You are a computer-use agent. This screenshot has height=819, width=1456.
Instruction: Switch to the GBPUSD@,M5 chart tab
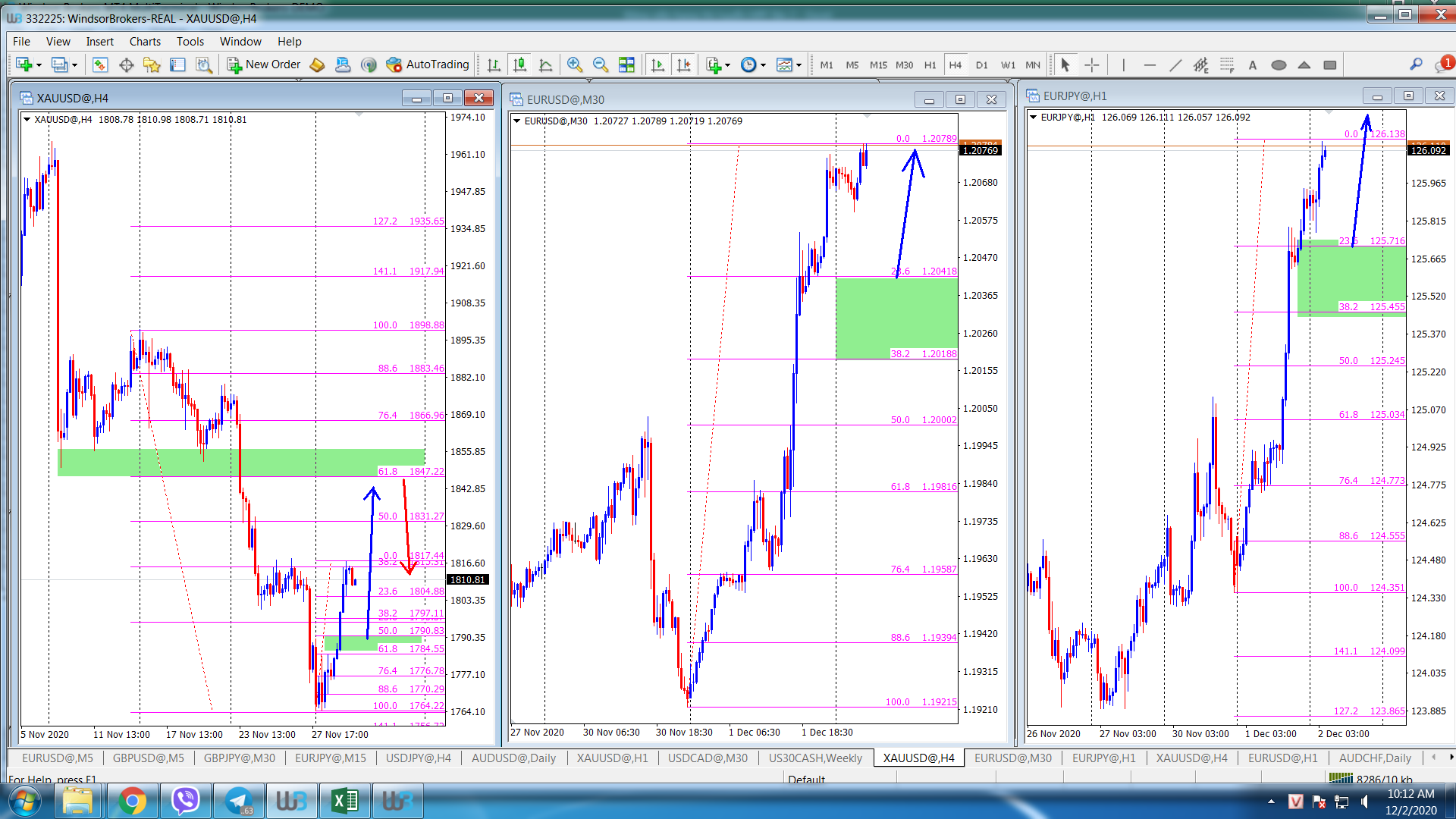[149, 758]
